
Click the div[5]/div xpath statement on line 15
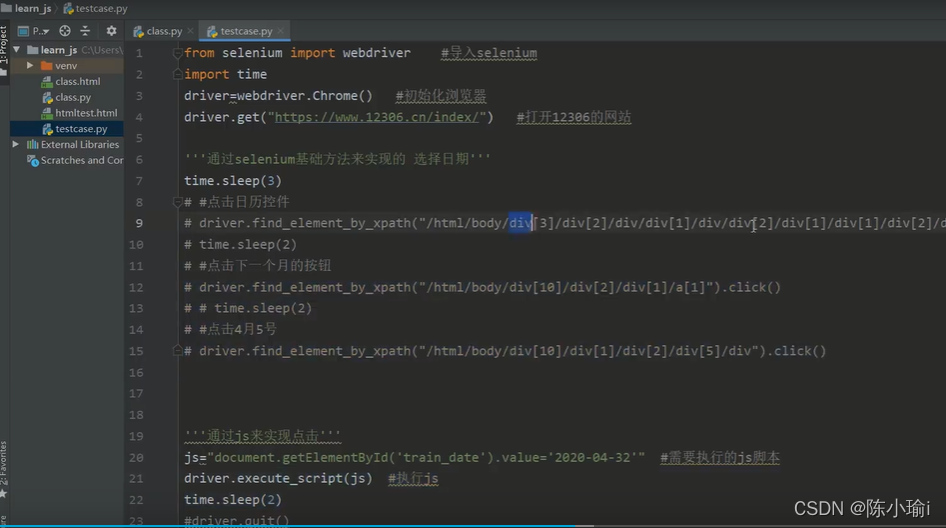(x=505, y=351)
